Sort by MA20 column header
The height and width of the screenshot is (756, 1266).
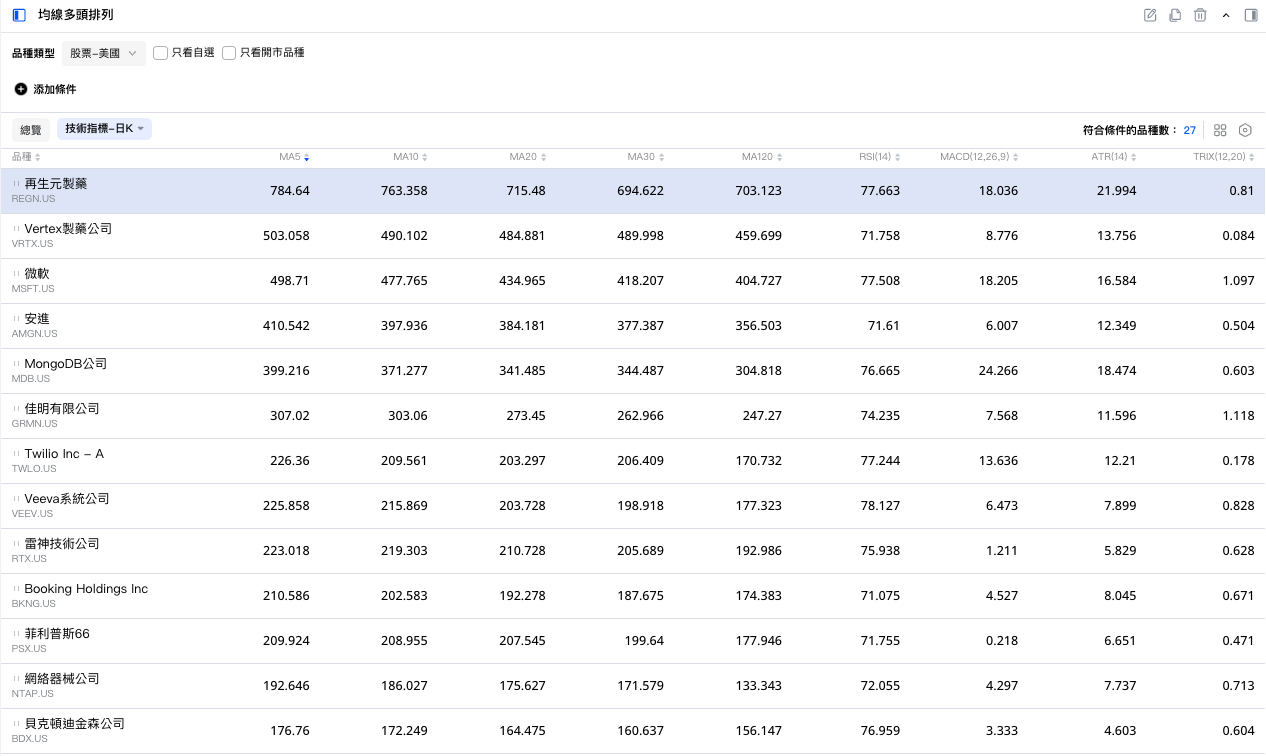click(x=528, y=157)
